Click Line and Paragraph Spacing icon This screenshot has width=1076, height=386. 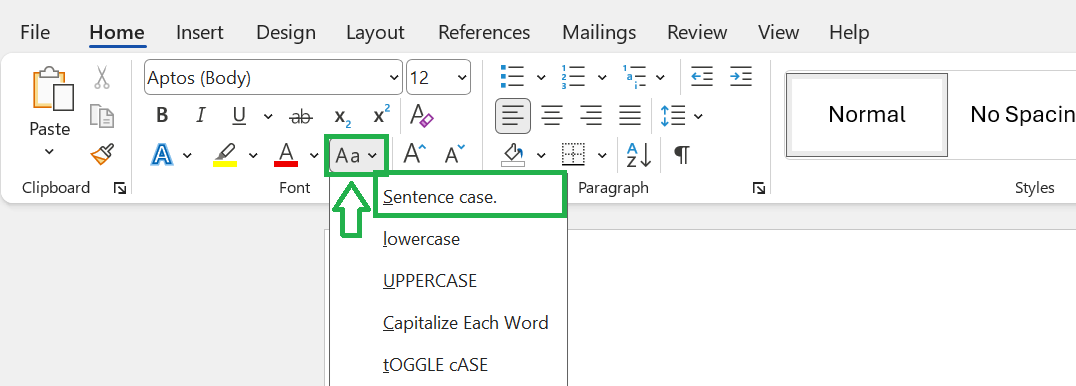click(x=672, y=116)
